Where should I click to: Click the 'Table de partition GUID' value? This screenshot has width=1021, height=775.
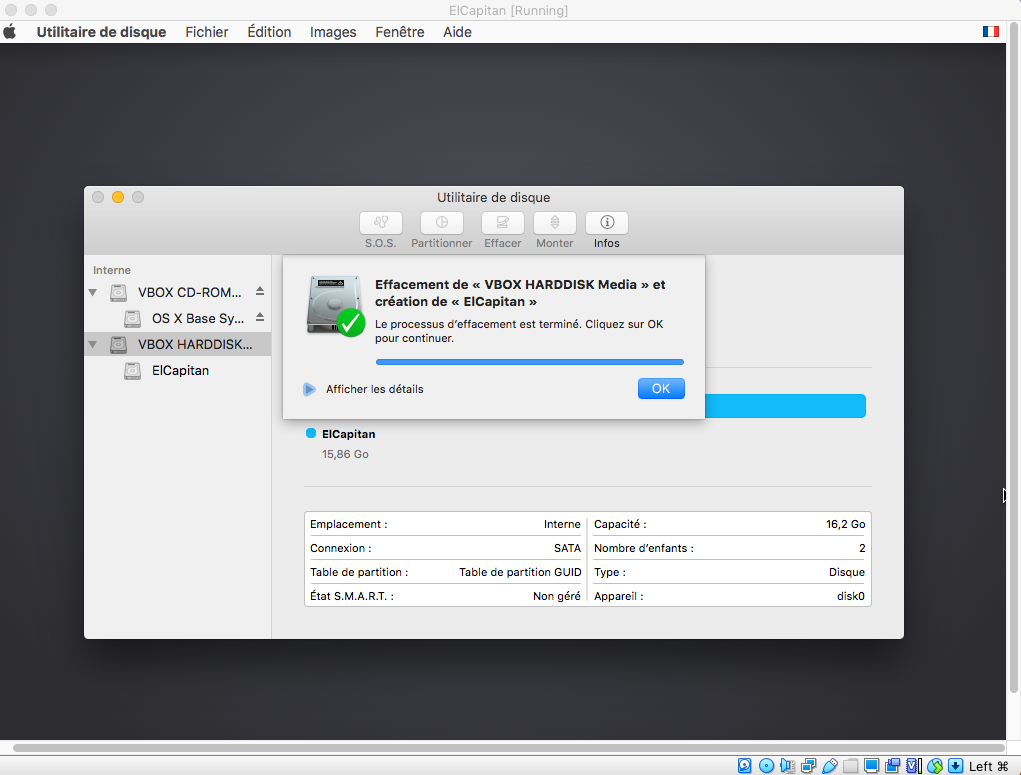[x=520, y=572]
